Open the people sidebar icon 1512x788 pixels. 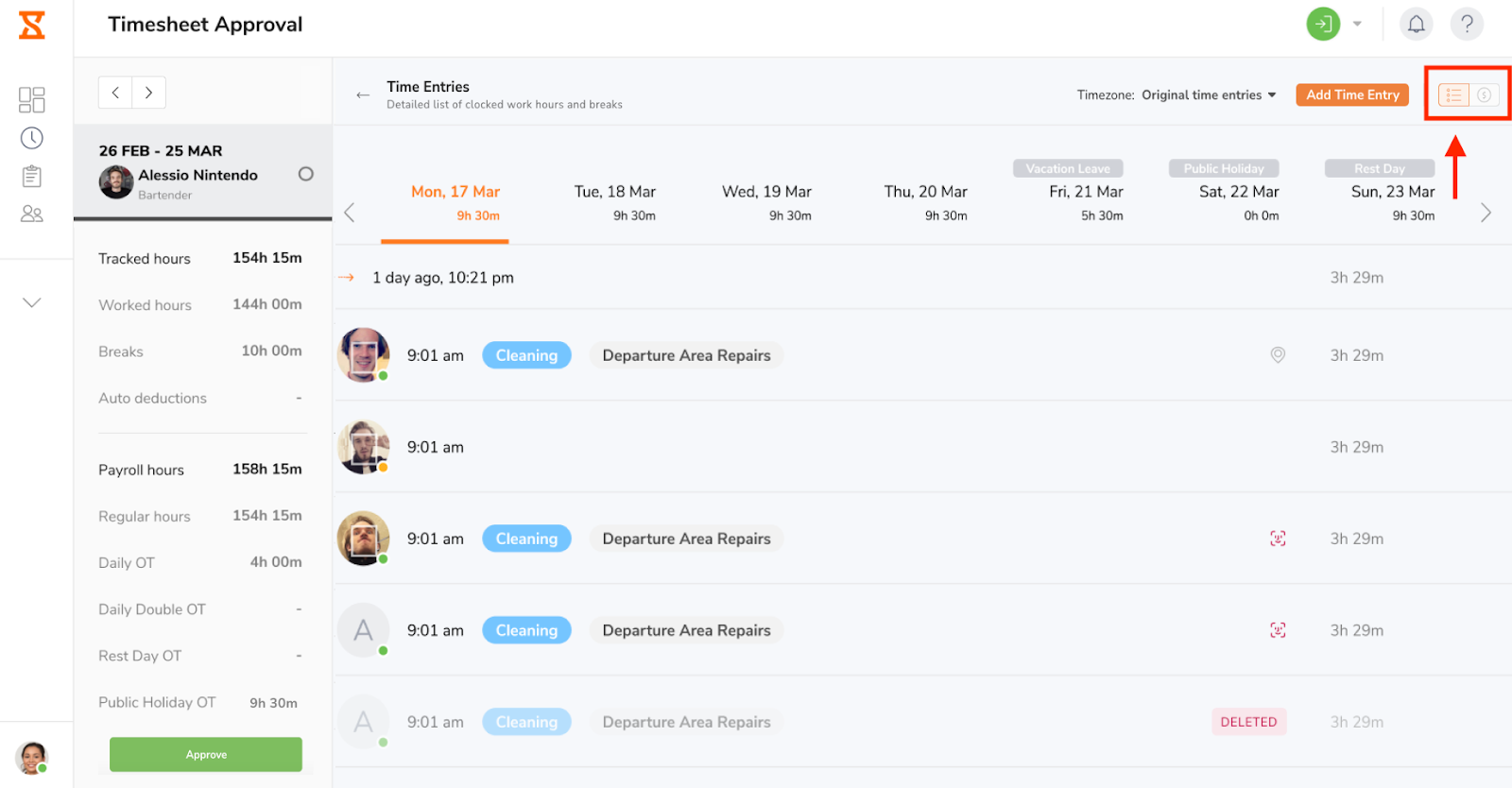click(x=32, y=214)
